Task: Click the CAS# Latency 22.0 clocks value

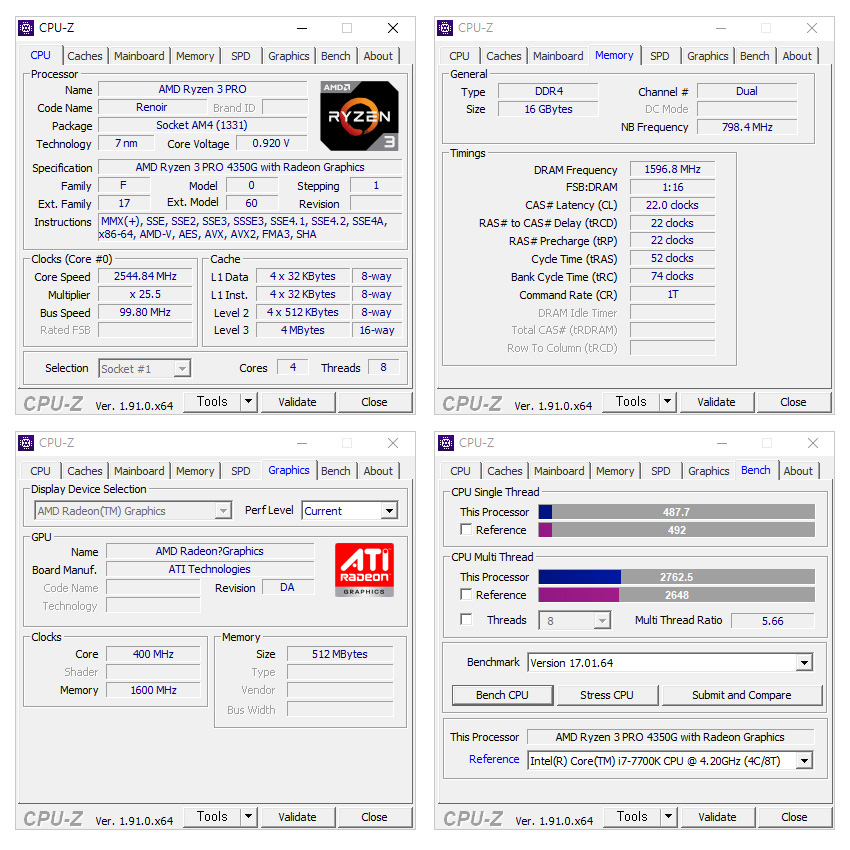Action: click(672, 205)
